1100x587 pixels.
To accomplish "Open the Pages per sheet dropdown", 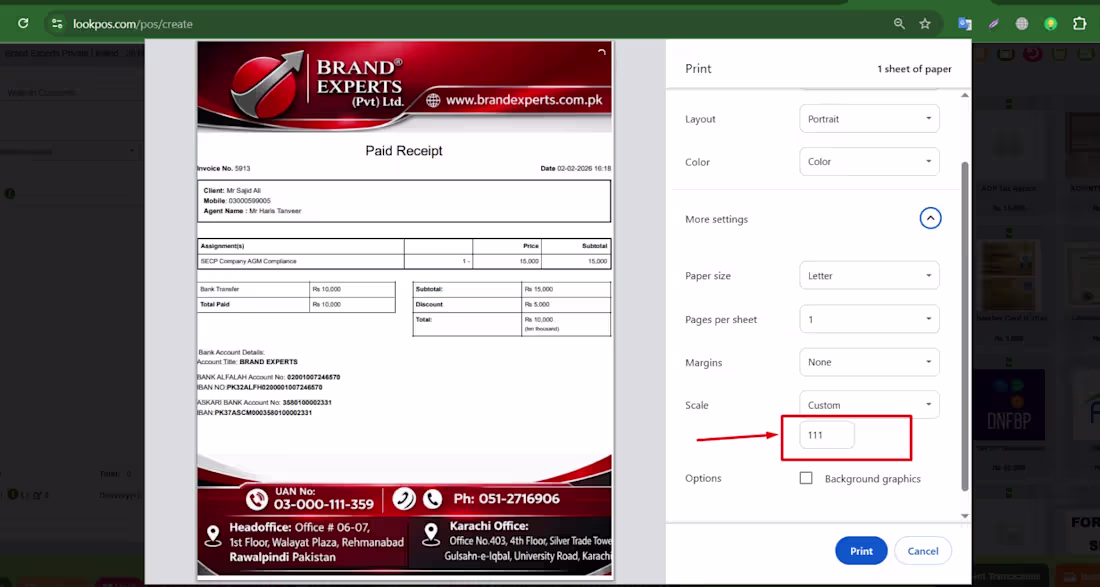I will (869, 319).
